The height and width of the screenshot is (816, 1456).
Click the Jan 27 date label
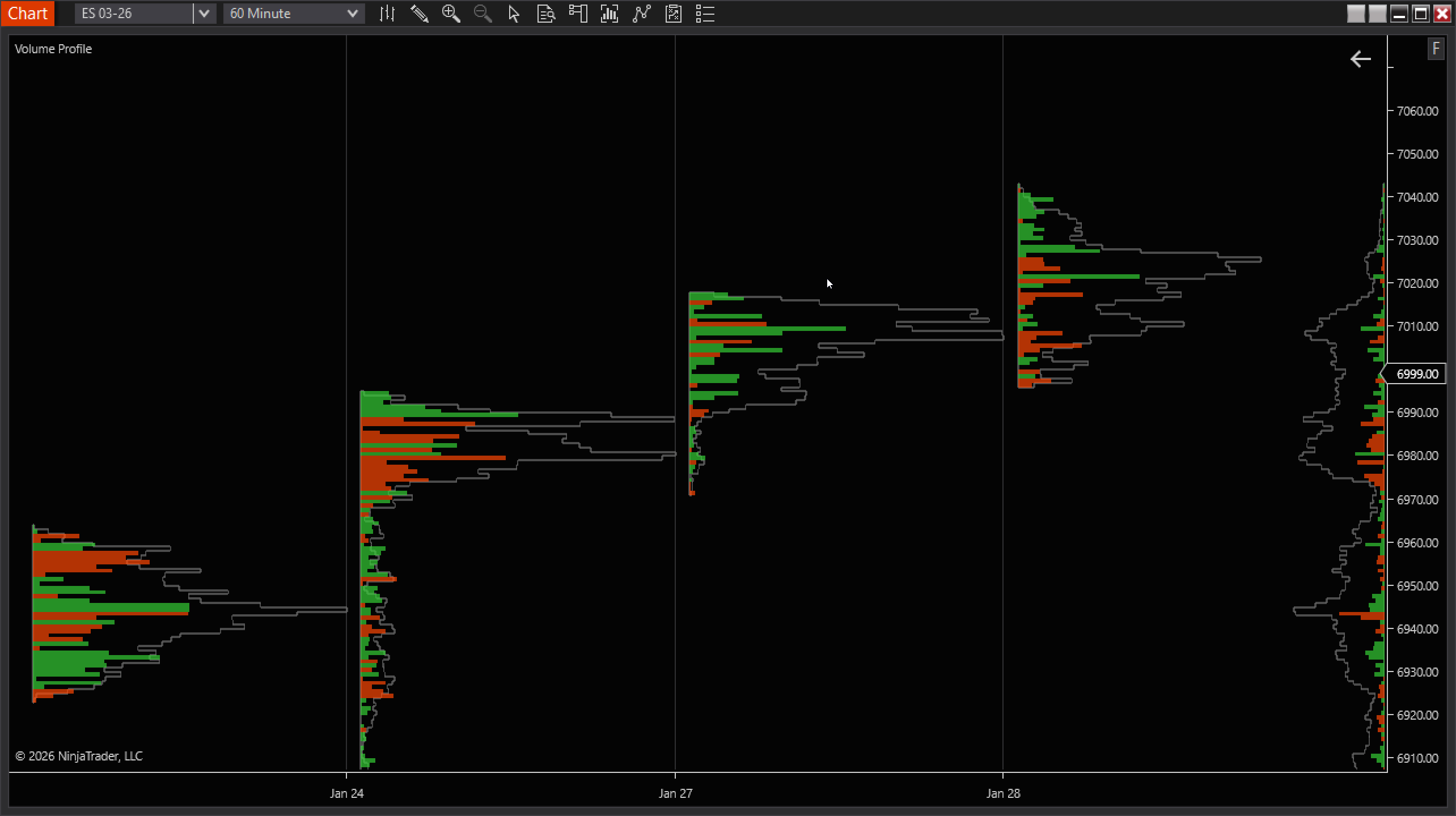(x=675, y=793)
